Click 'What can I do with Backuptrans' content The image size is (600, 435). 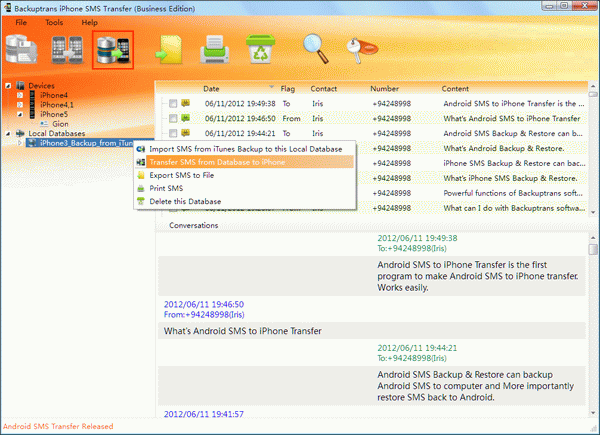514,208
